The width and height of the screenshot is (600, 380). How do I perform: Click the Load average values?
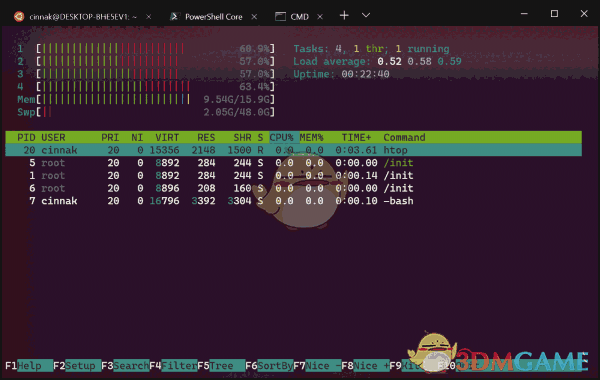(x=419, y=61)
